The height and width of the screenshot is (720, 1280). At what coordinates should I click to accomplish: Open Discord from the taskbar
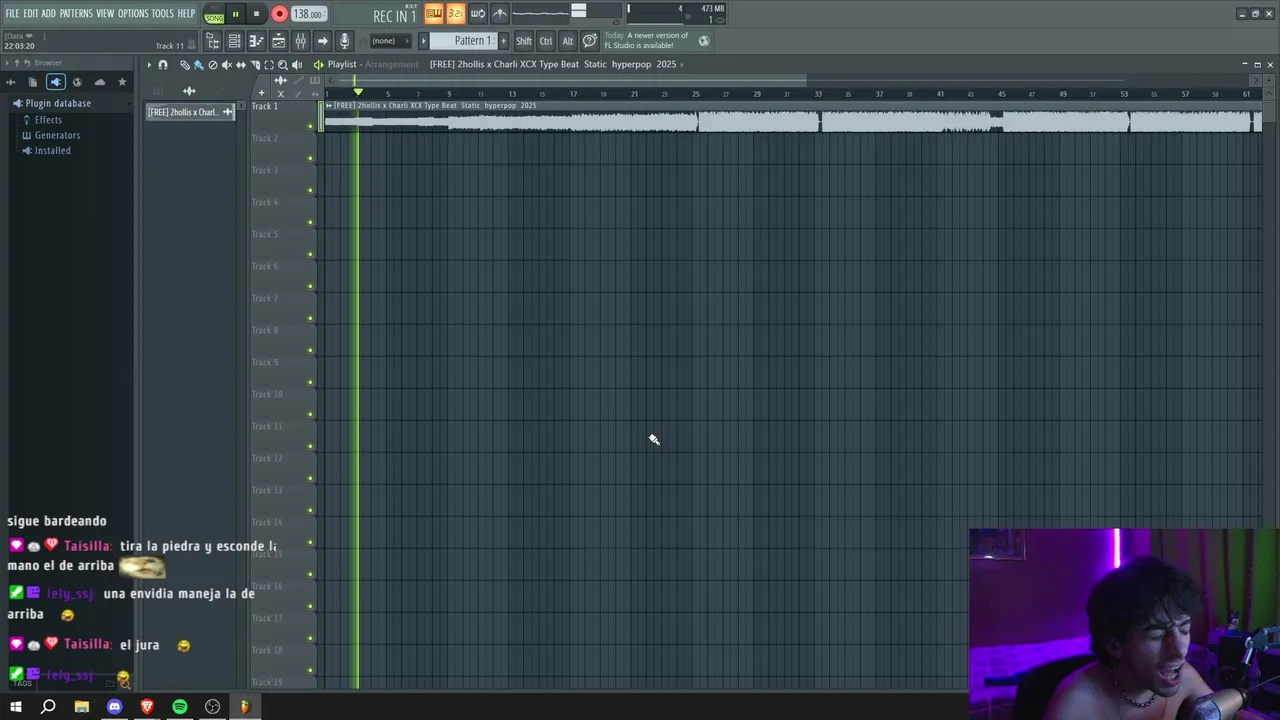click(x=114, y=707)
